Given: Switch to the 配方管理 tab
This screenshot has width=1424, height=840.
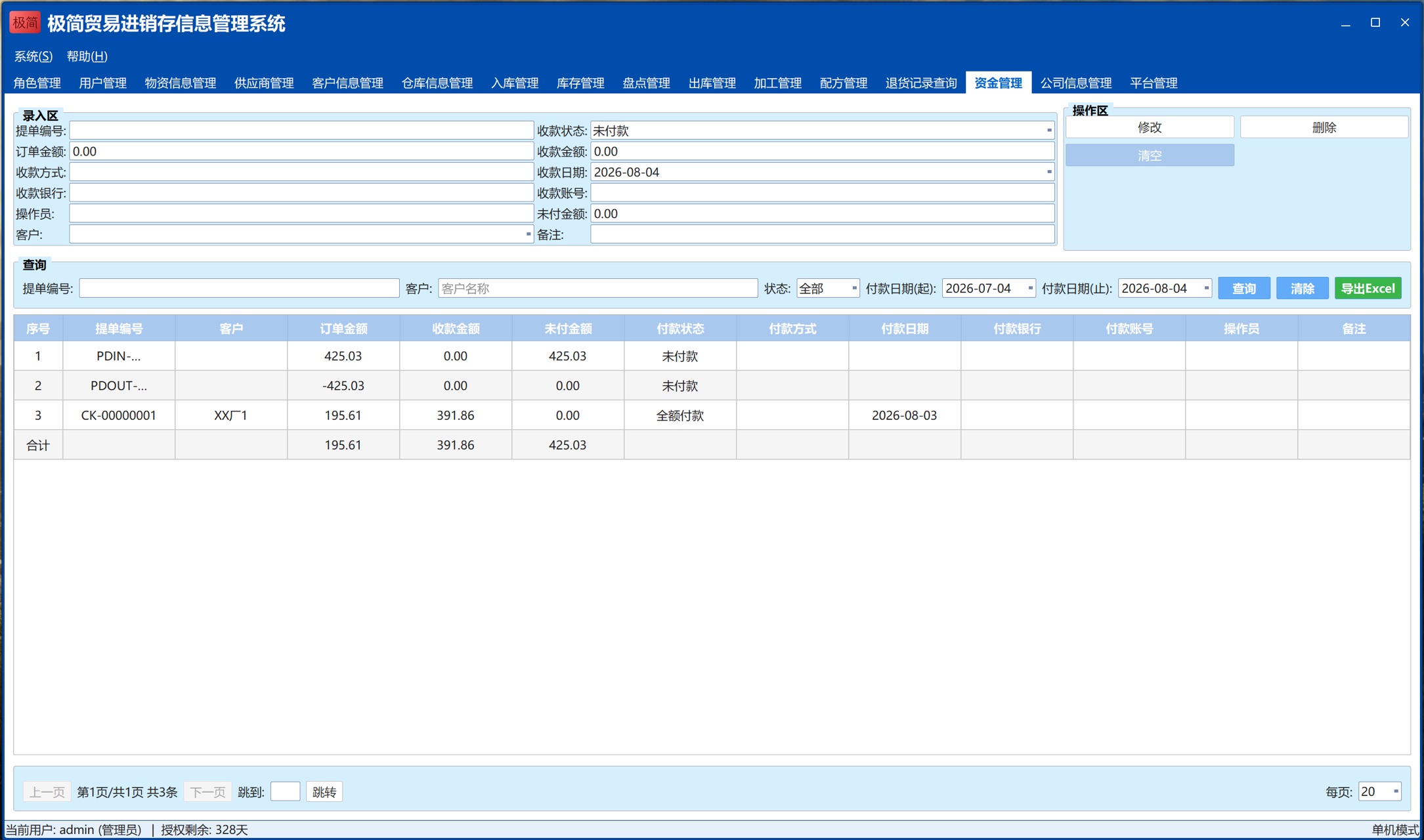Looking at the screenshot, I should pos(844,83).
